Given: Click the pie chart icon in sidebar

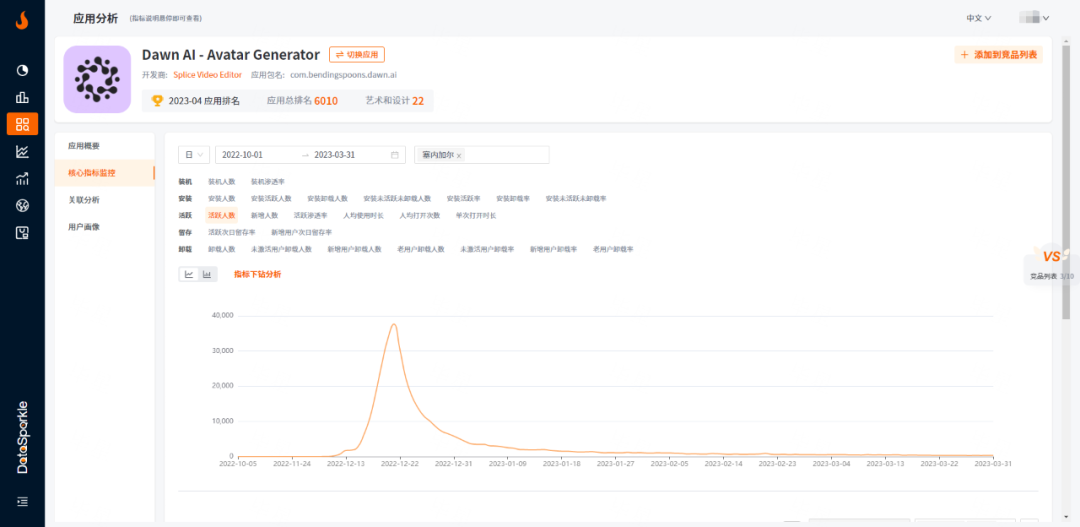Looking at the screenshot, I should point(22,70).
